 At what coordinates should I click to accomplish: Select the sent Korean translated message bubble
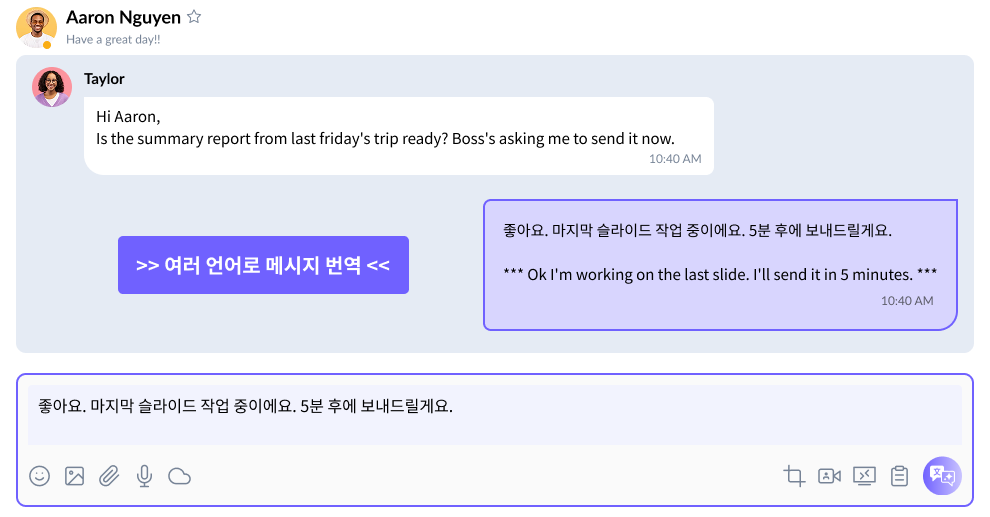point(720,264)
